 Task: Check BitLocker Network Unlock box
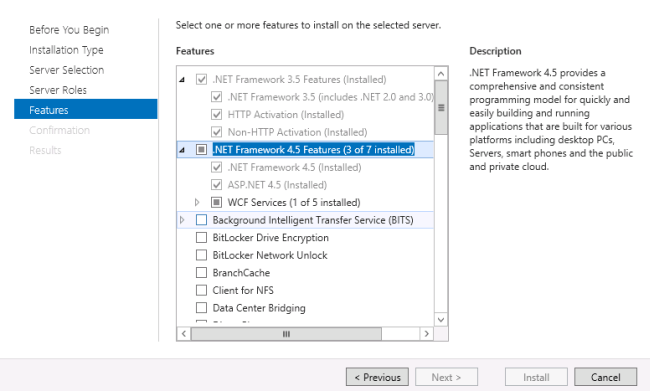click(x=201, y=255)
